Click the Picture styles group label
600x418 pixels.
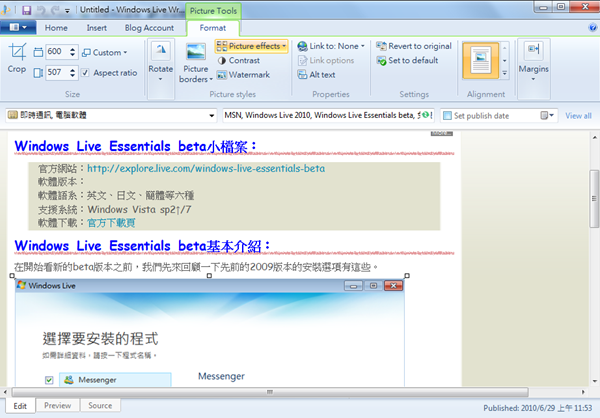[233, 94]
